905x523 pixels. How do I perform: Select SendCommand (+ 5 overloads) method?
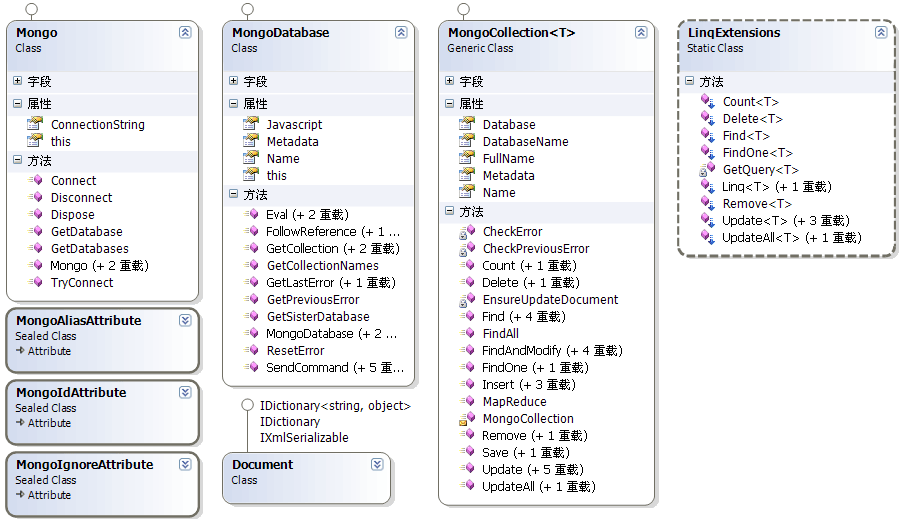(x=335, y=367)
